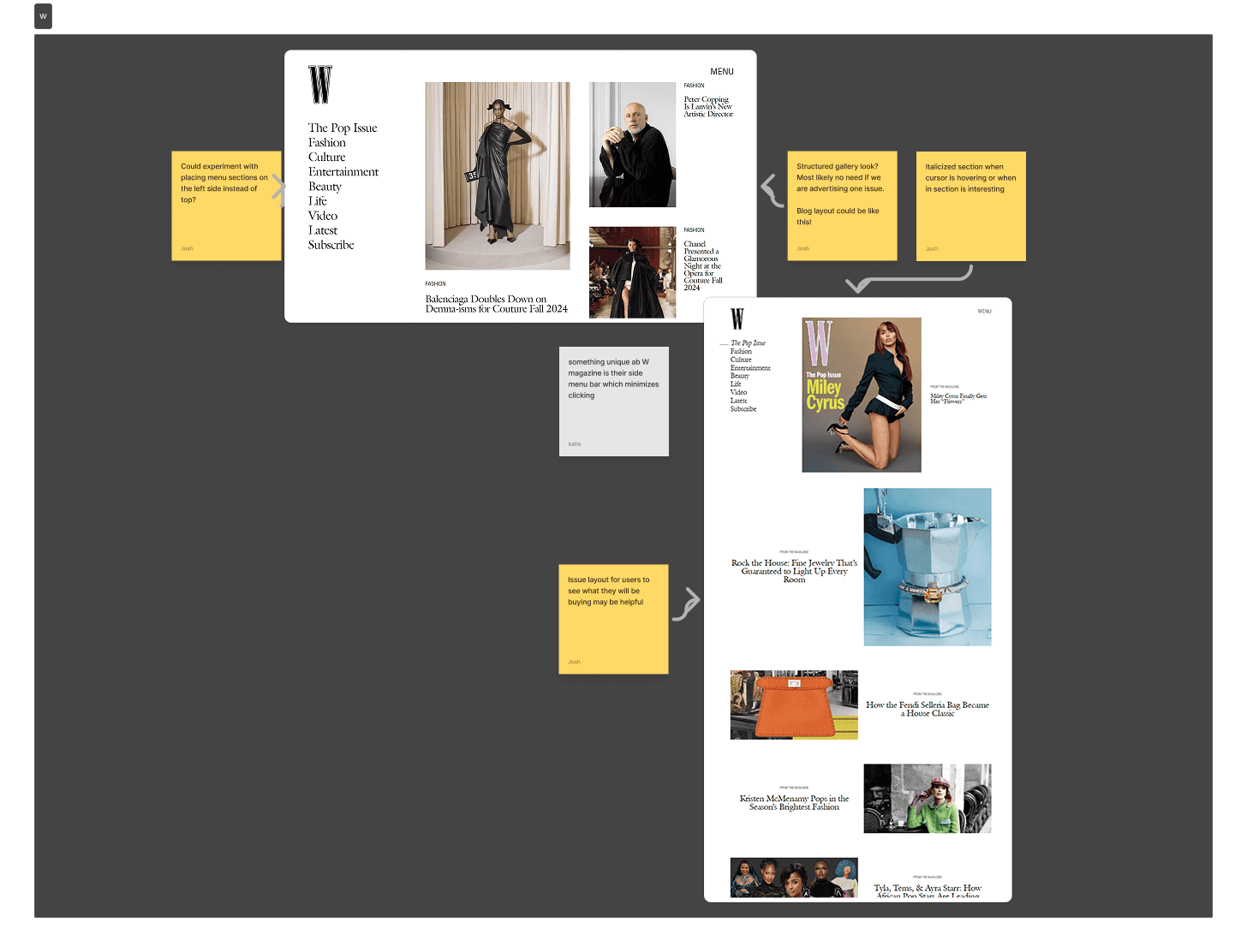
Task: Select Entertainment in the small sidebar menu
Action: click(750, 368)
